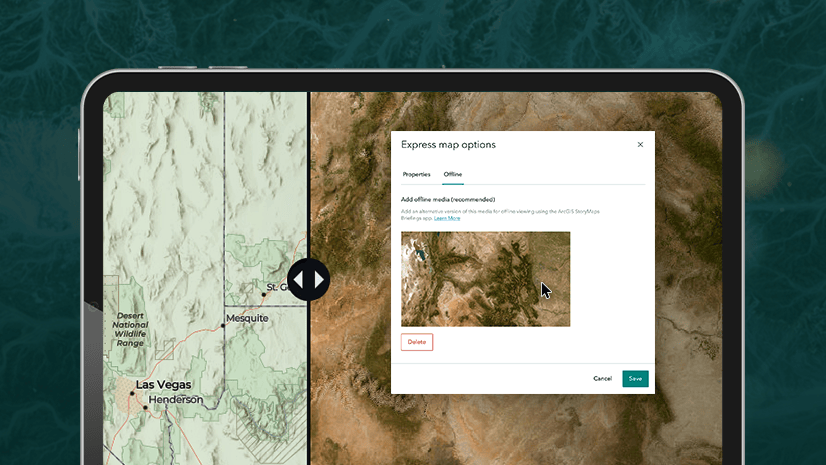Click the offline media image thumbnail

(485, 279)
